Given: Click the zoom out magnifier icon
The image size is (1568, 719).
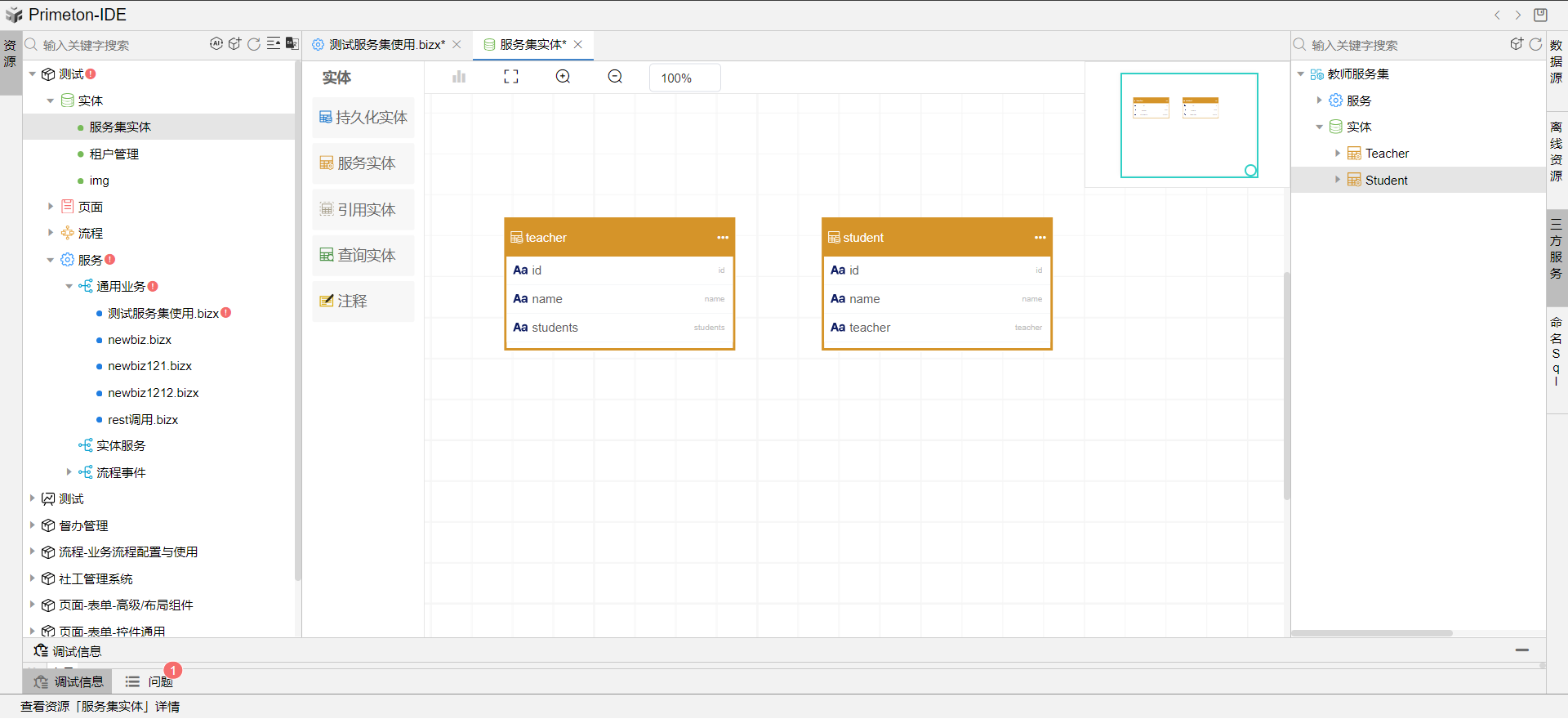Looking at the screenshot, I should tap(615, 77).
